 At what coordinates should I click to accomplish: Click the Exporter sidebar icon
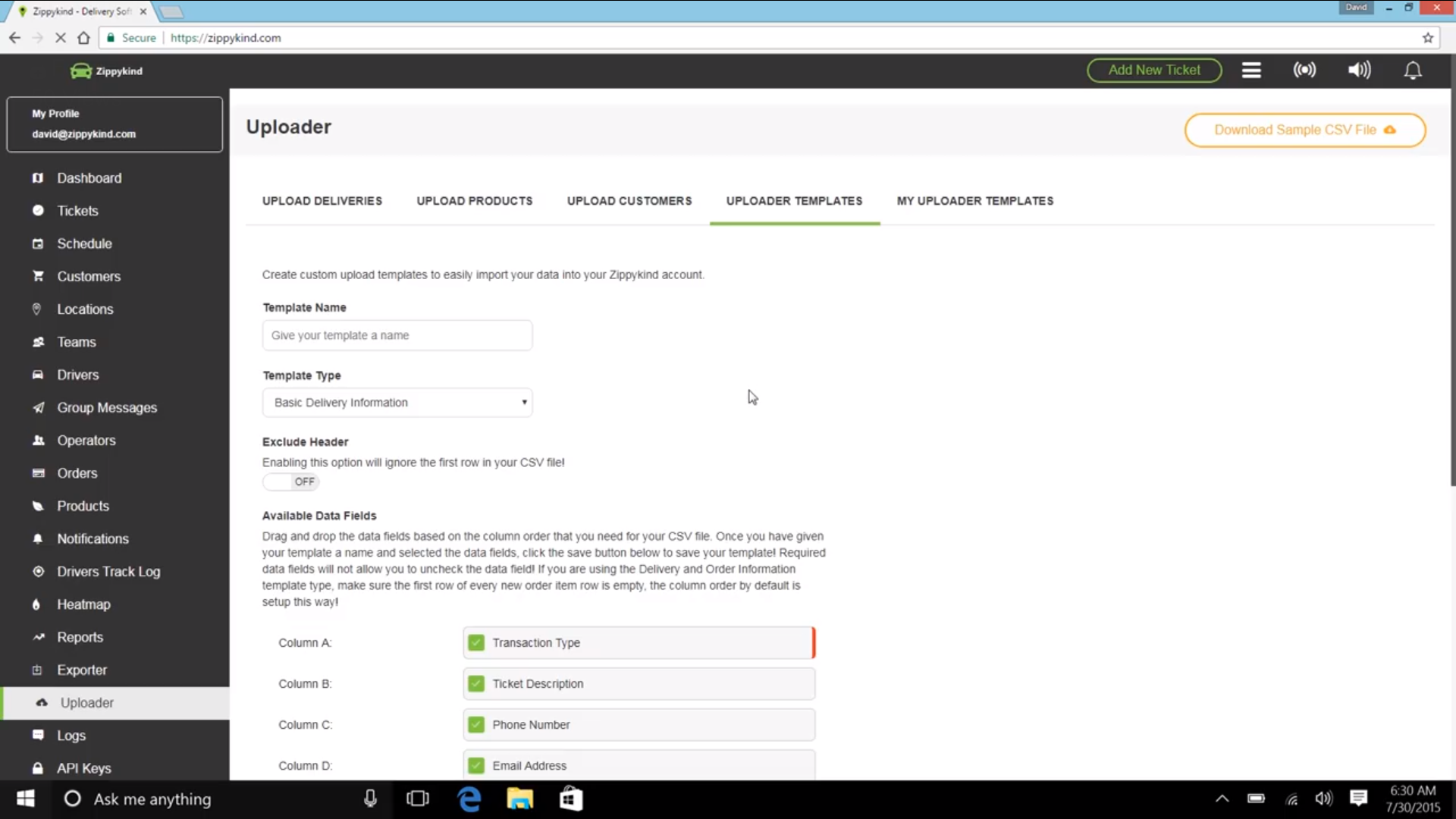[37, 670]
